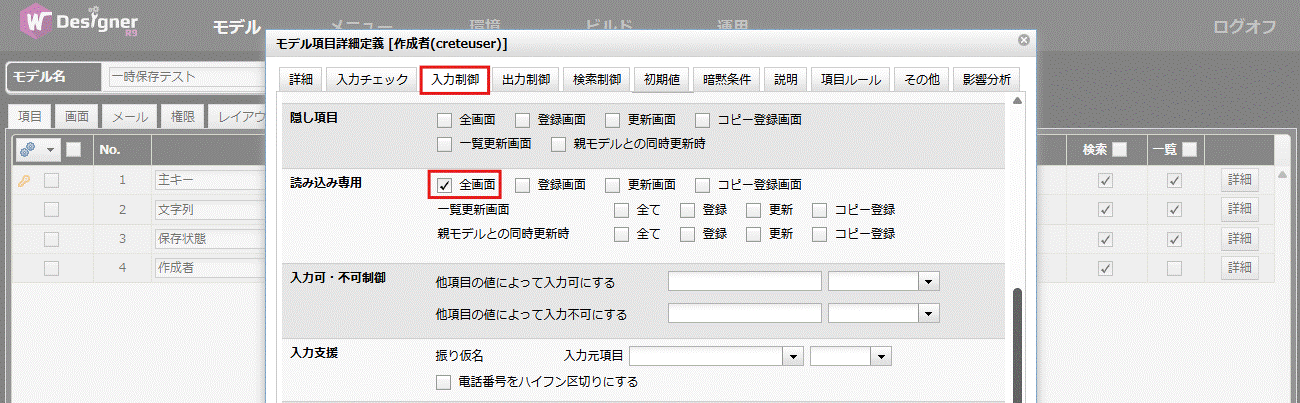Click the dialog vertical scrollbar thumb

(x=1018, y=345)
